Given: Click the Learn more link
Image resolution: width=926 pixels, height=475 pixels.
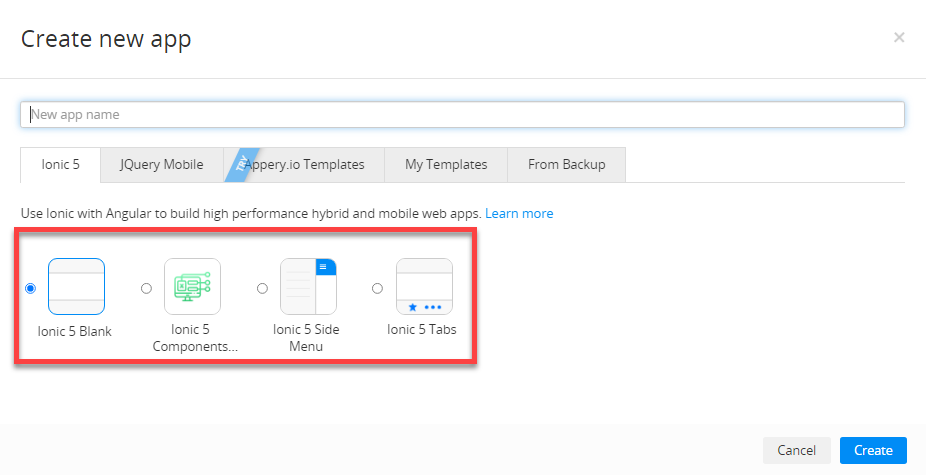Looking at the screenshot, I should (x=519, y=213).
